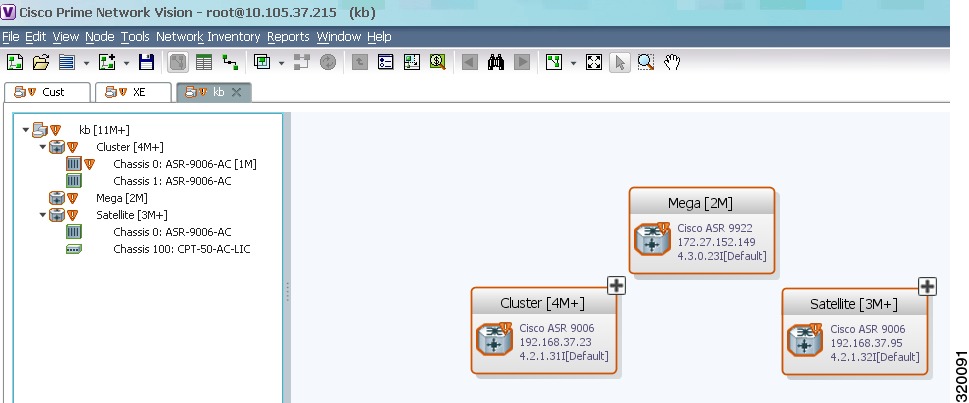Viewport: 969px width, 403px height.
Task: Click the inventory checklist toolbar icon
Action: coord(386,62)
